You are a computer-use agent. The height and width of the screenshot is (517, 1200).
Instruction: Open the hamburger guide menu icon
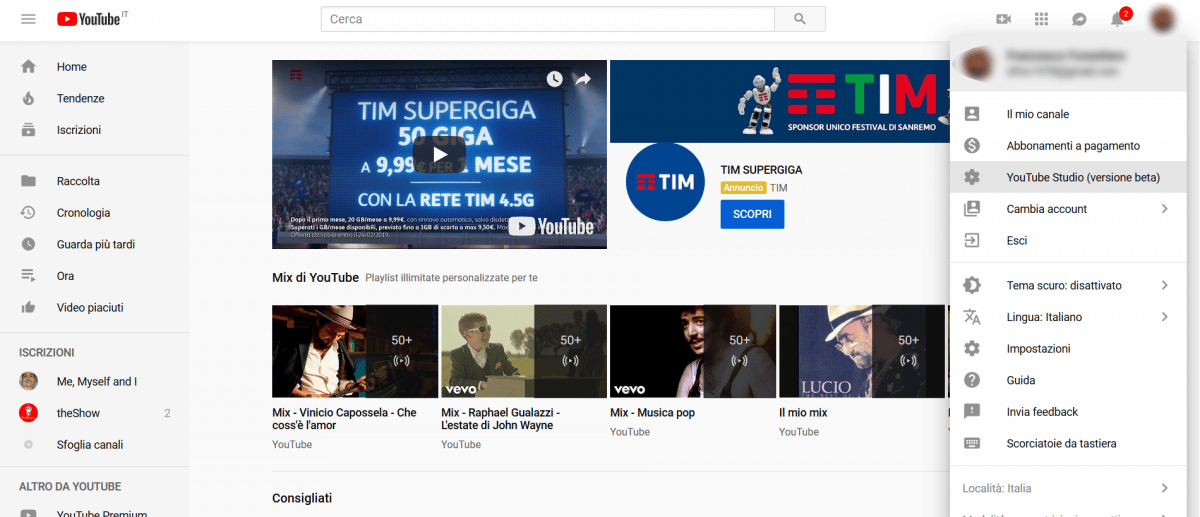(x=28, y=19)
